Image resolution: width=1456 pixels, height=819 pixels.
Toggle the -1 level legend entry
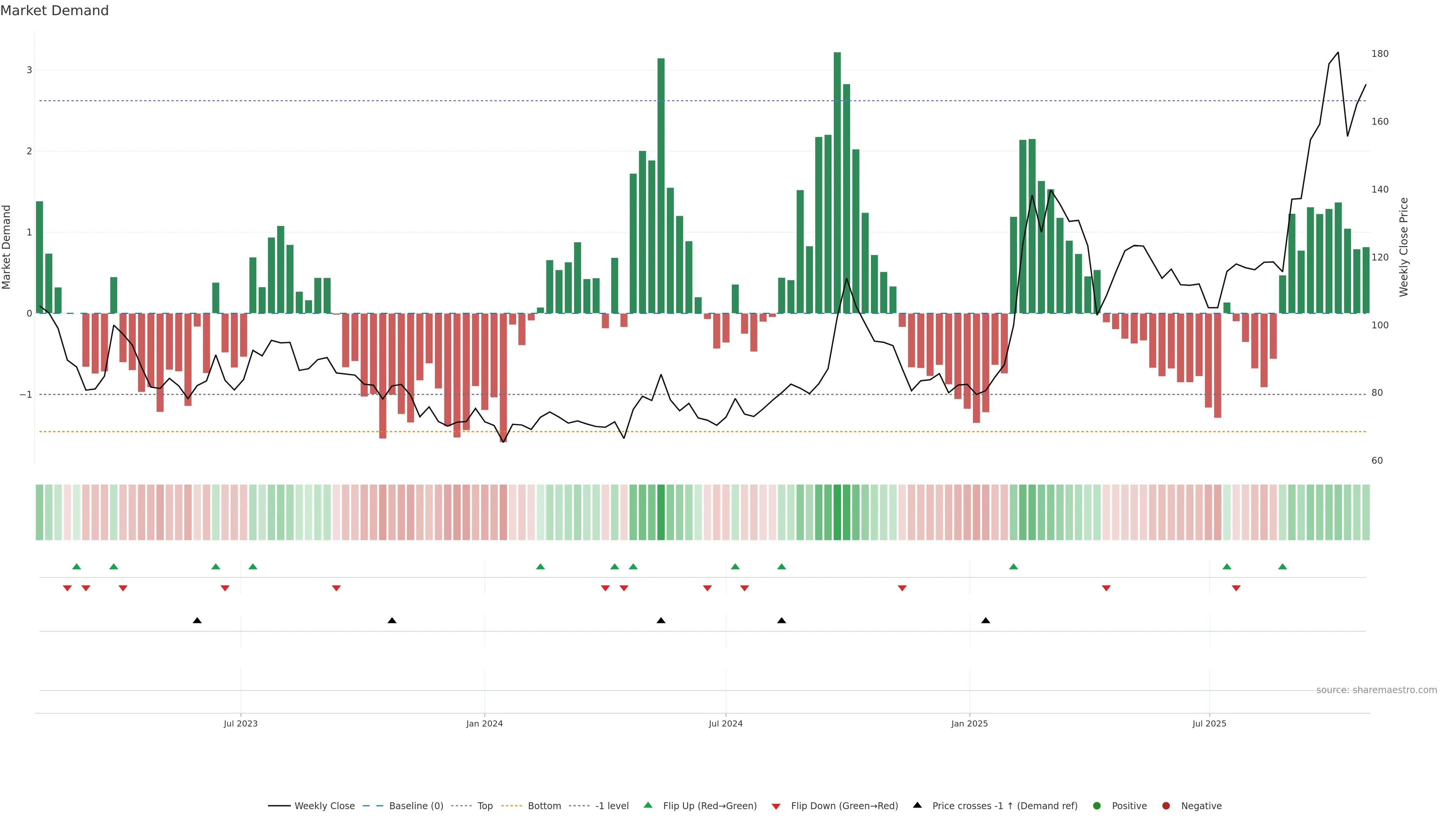[612, 805]
